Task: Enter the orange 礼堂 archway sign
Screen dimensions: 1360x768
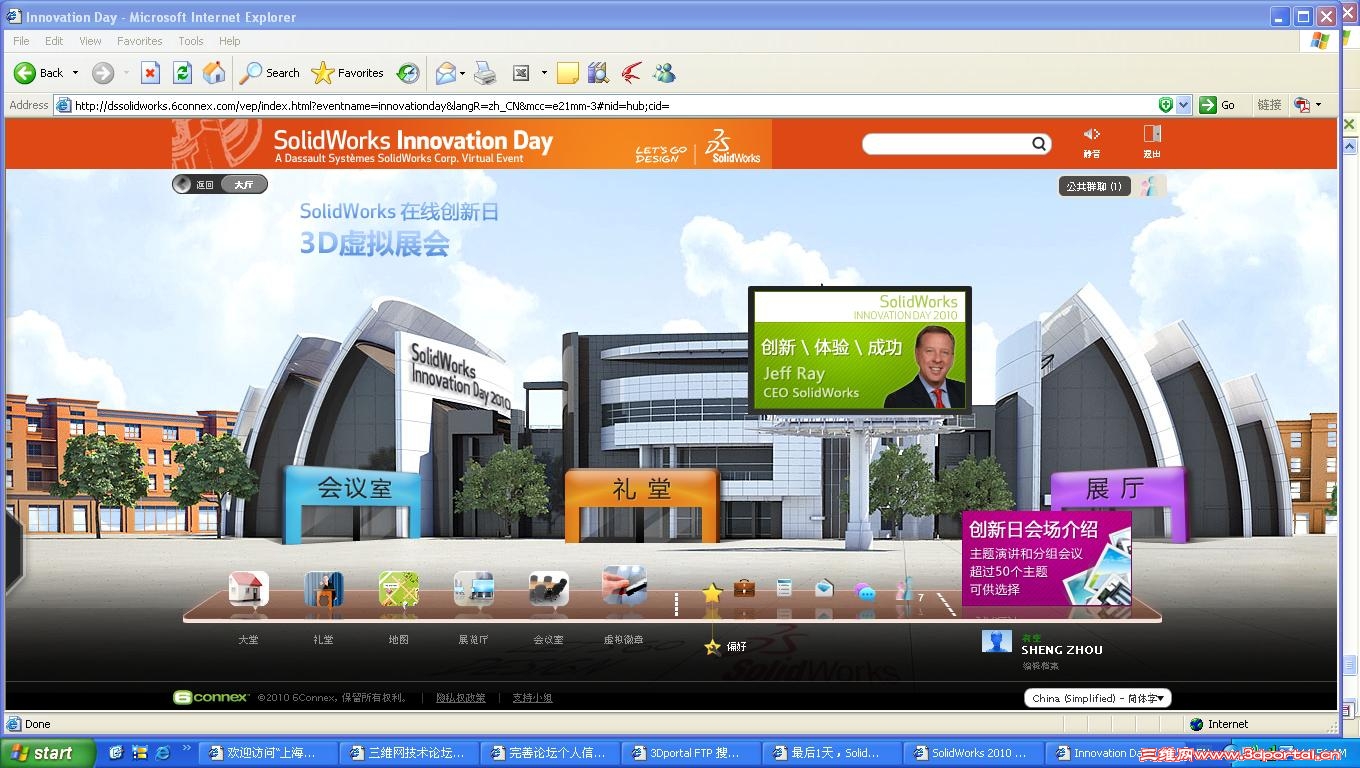Action: [x=642, y=488]
